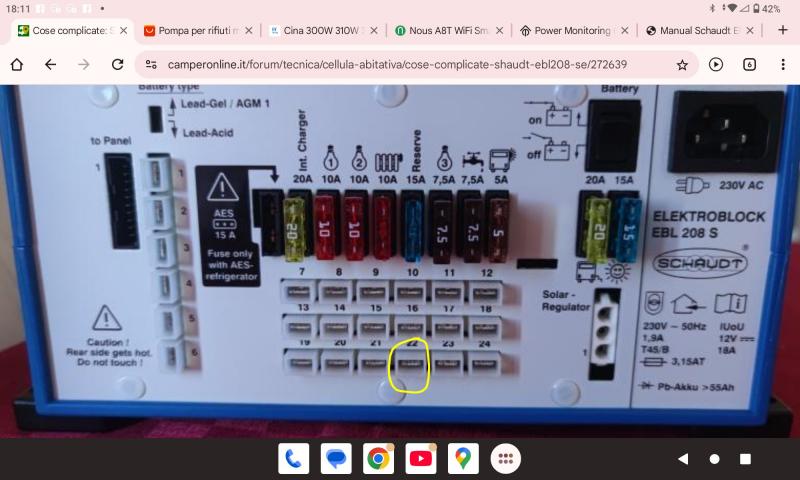This screenshot has width=800, height=480.
Task: Tap the play media button in toolbar
Action: point(716,64)
